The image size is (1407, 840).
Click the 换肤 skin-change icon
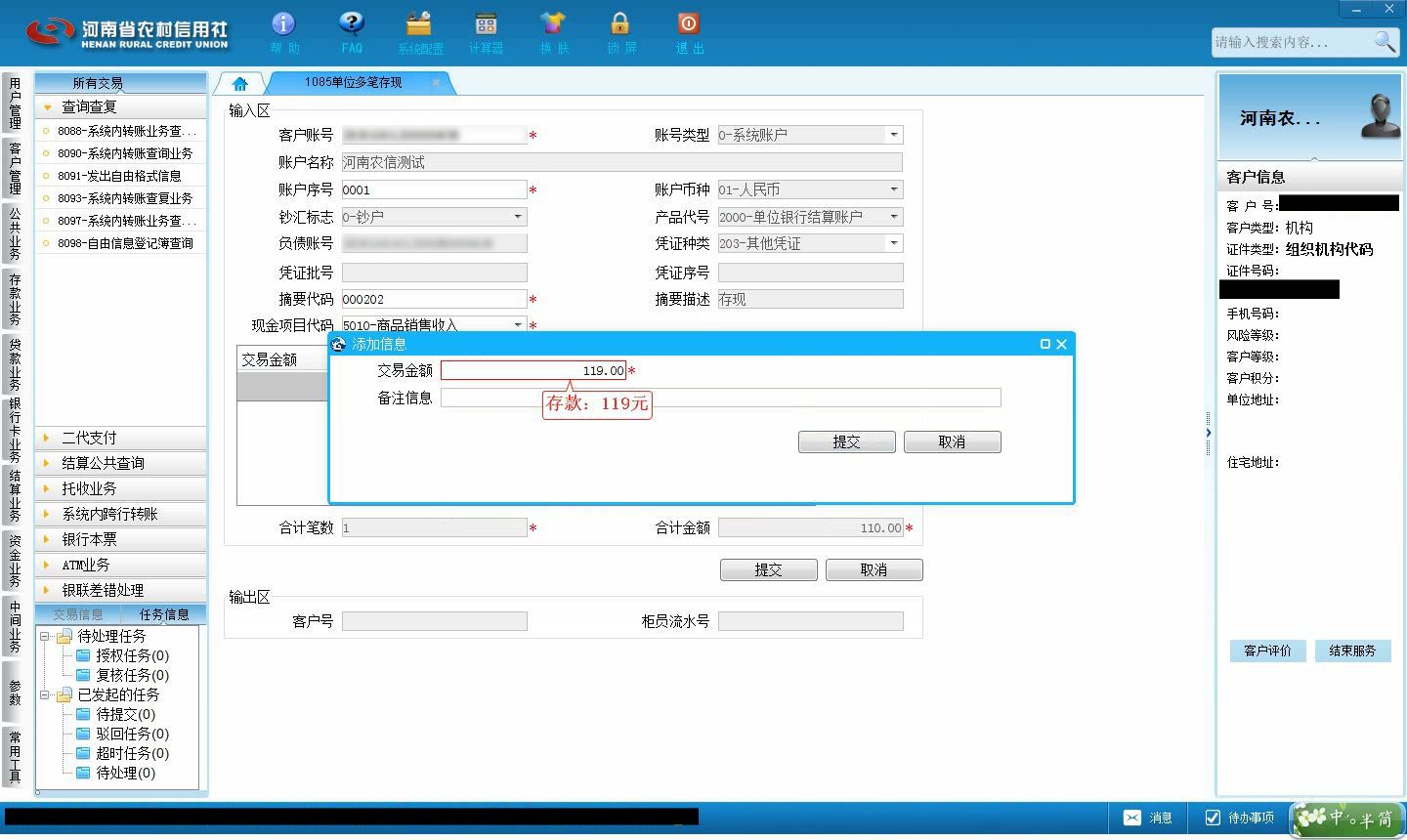pos(553,23)
